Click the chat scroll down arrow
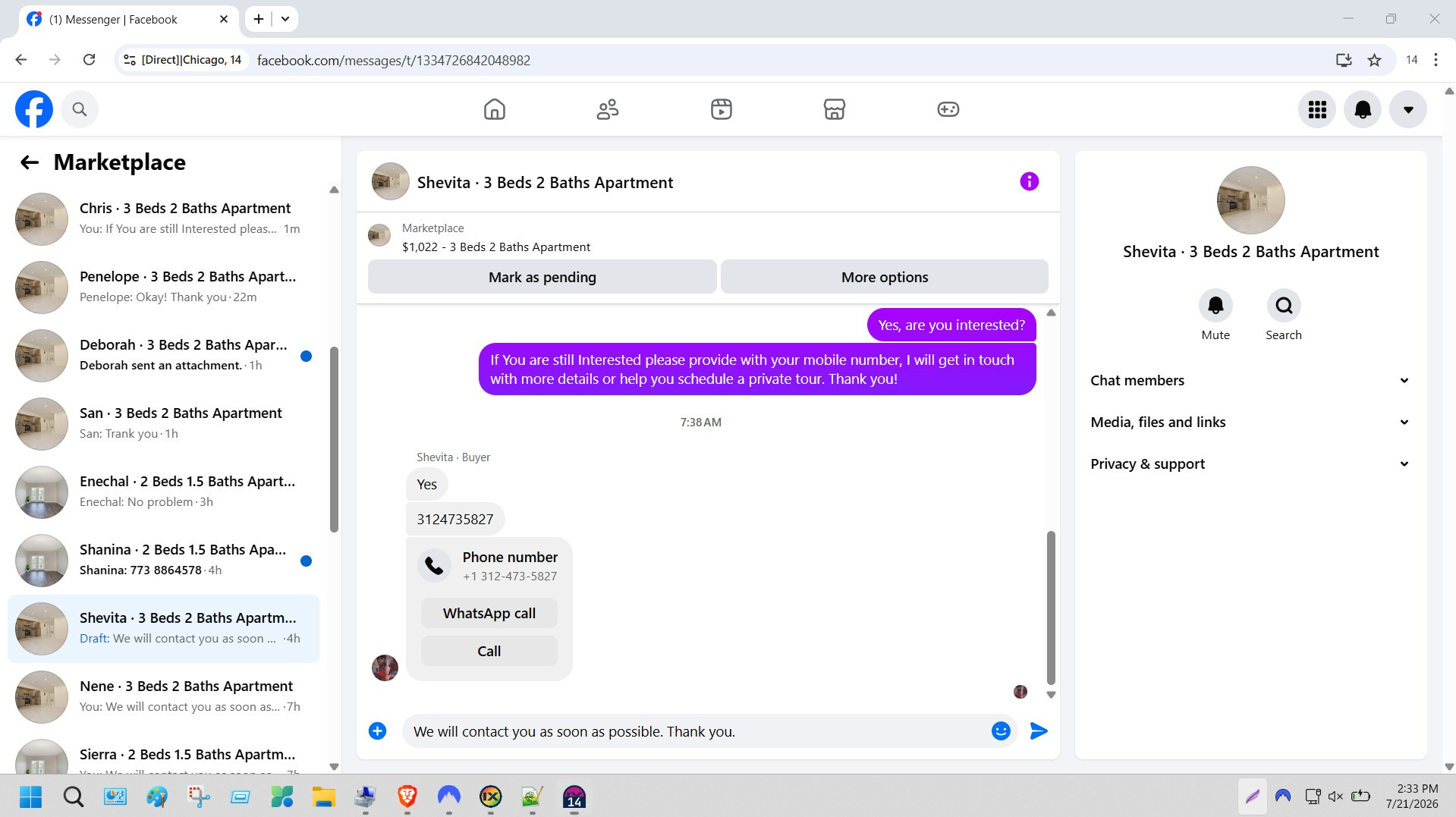The image size is (1456, 817). click(x=1051, y=694)
